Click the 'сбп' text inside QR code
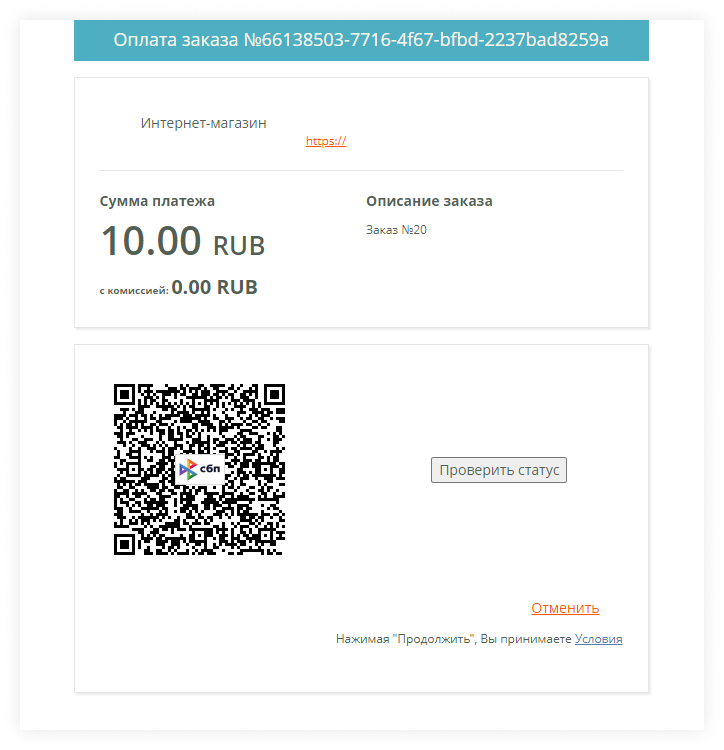This screenshot has width=724, height=750. pos(210,468)
